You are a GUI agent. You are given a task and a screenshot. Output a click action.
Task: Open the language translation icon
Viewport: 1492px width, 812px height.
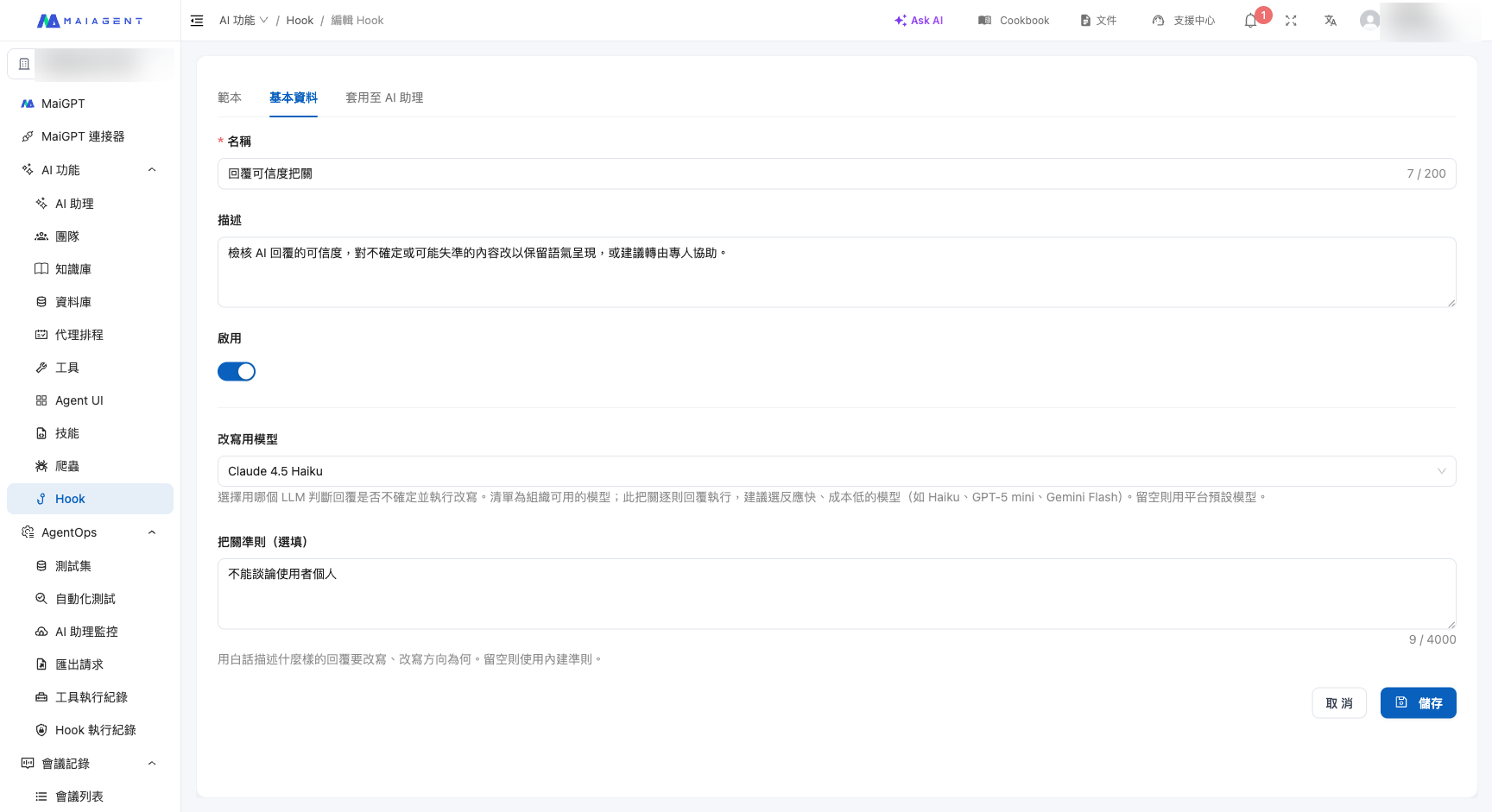click(x=1331, y=21)
